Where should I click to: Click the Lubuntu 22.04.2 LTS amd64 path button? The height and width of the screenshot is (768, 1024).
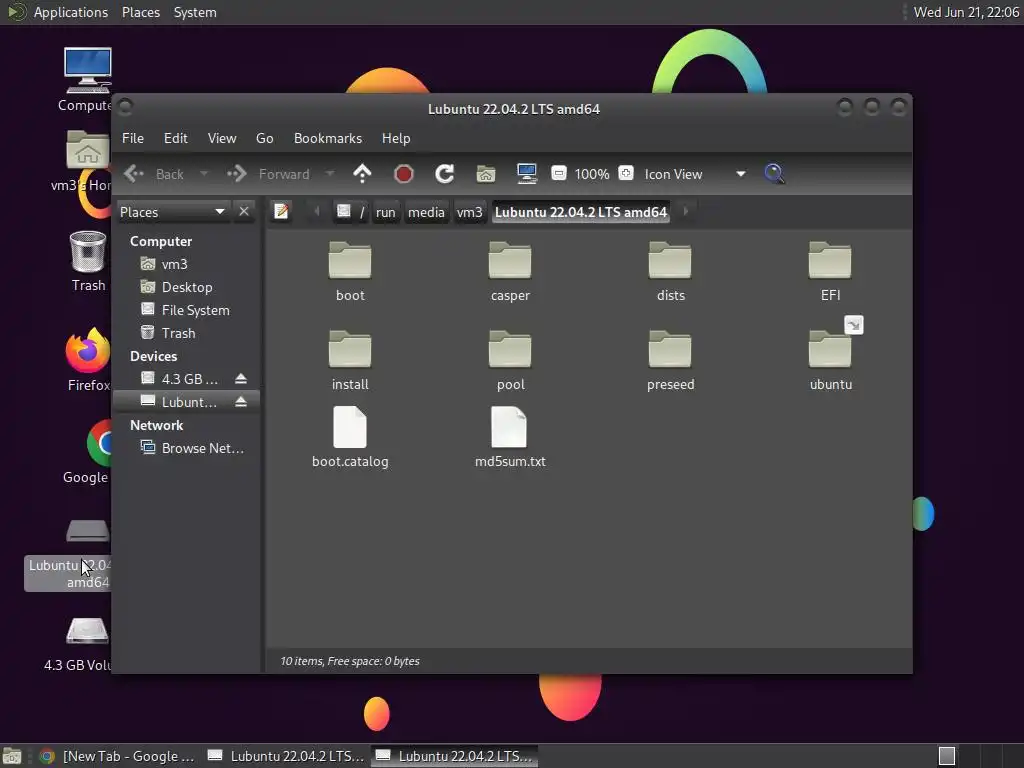click(x=581, y=212)
